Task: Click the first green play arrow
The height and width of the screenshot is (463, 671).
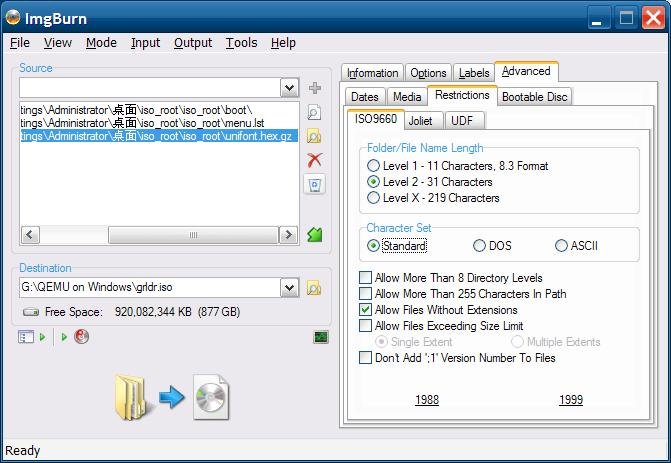Action: [x=42, y=337]
